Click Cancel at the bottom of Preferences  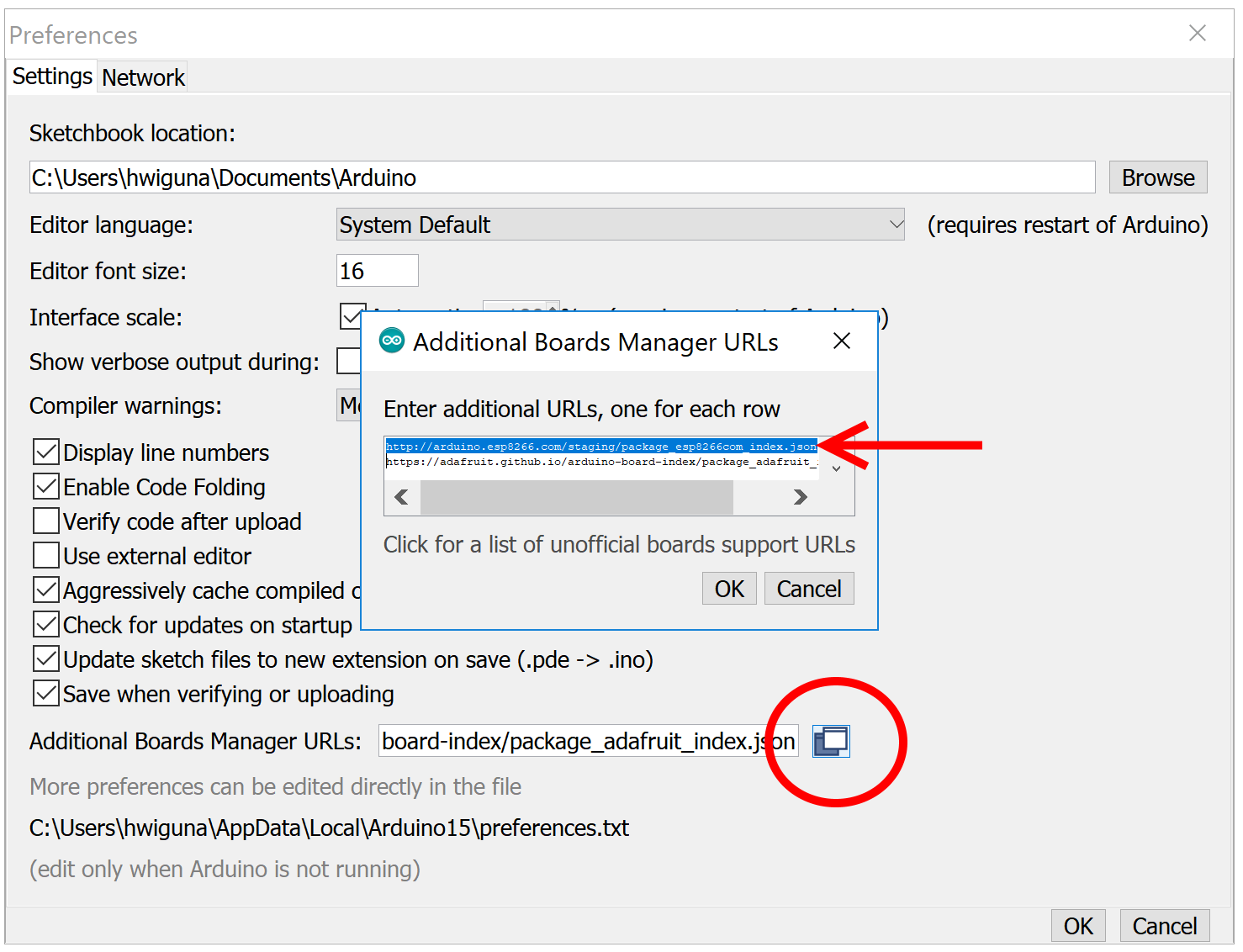[x=1165, y=926]
